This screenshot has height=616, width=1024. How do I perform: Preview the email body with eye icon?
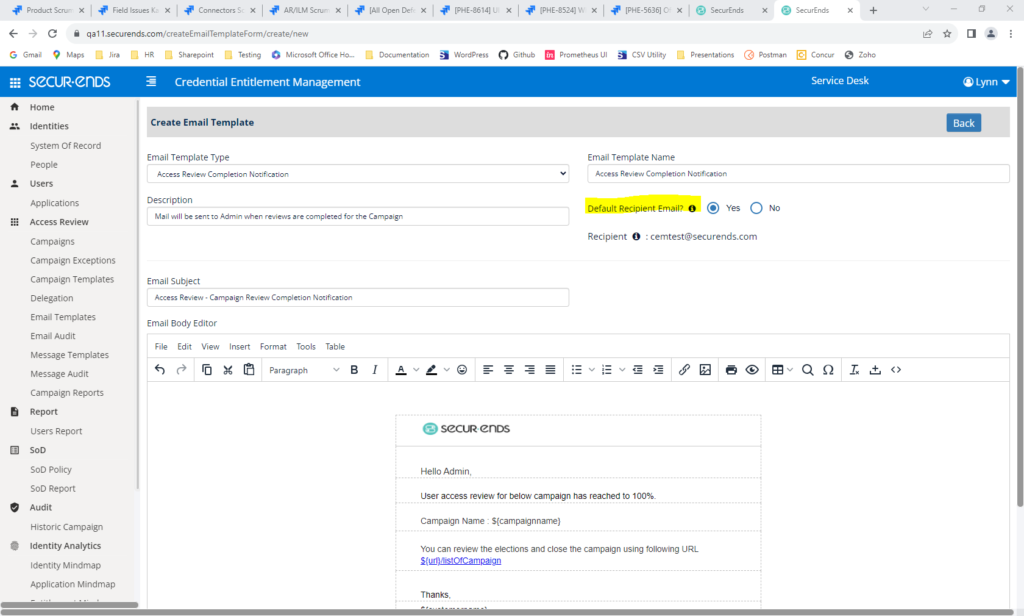coord(752,370)
